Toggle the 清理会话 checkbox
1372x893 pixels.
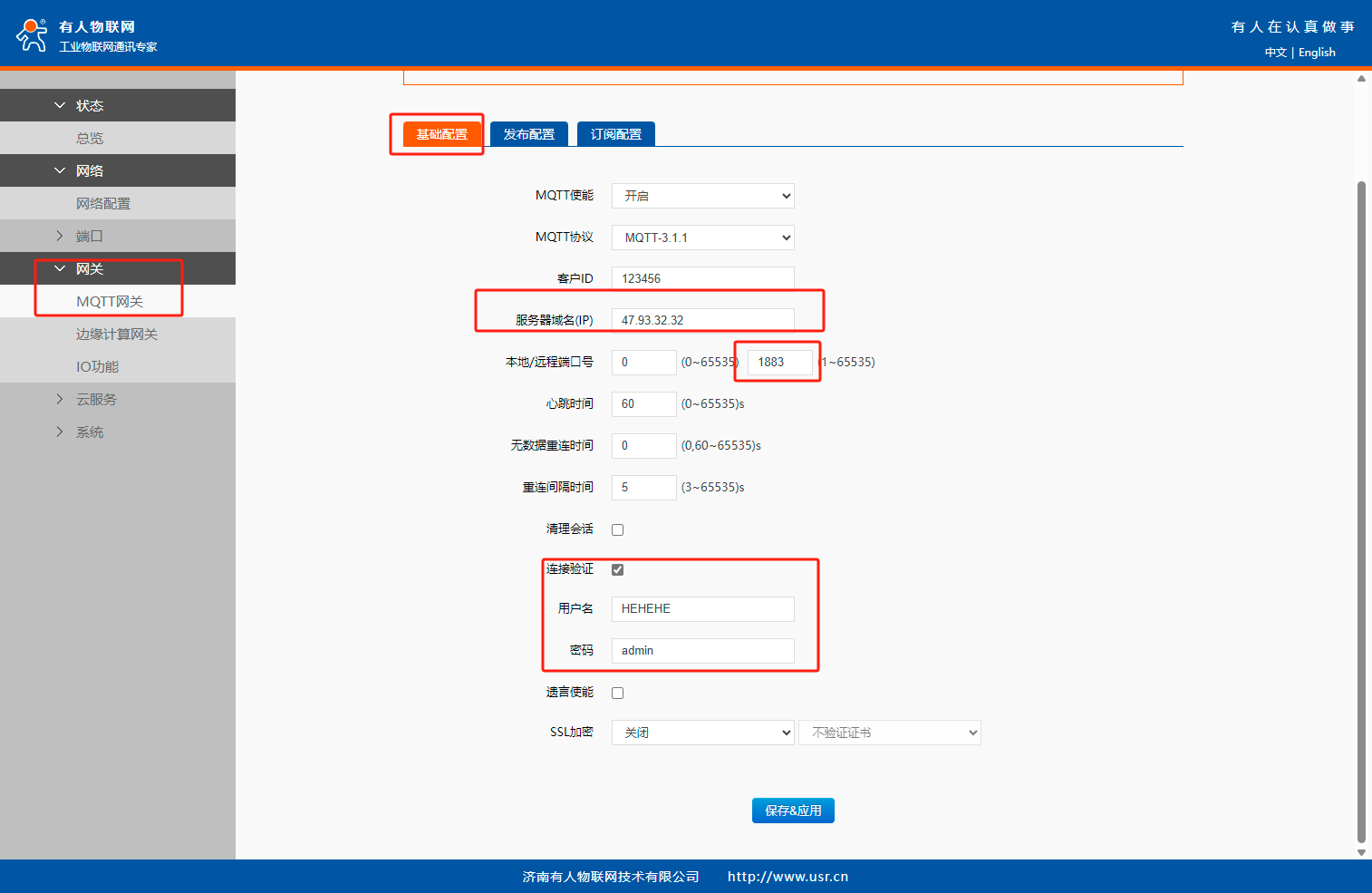point(617,529)
